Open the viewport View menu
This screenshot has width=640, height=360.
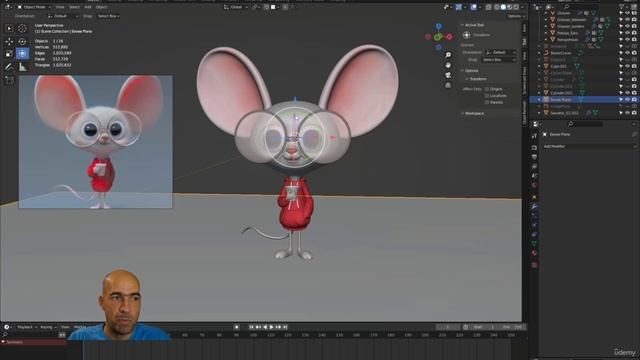tap(60, 7)
